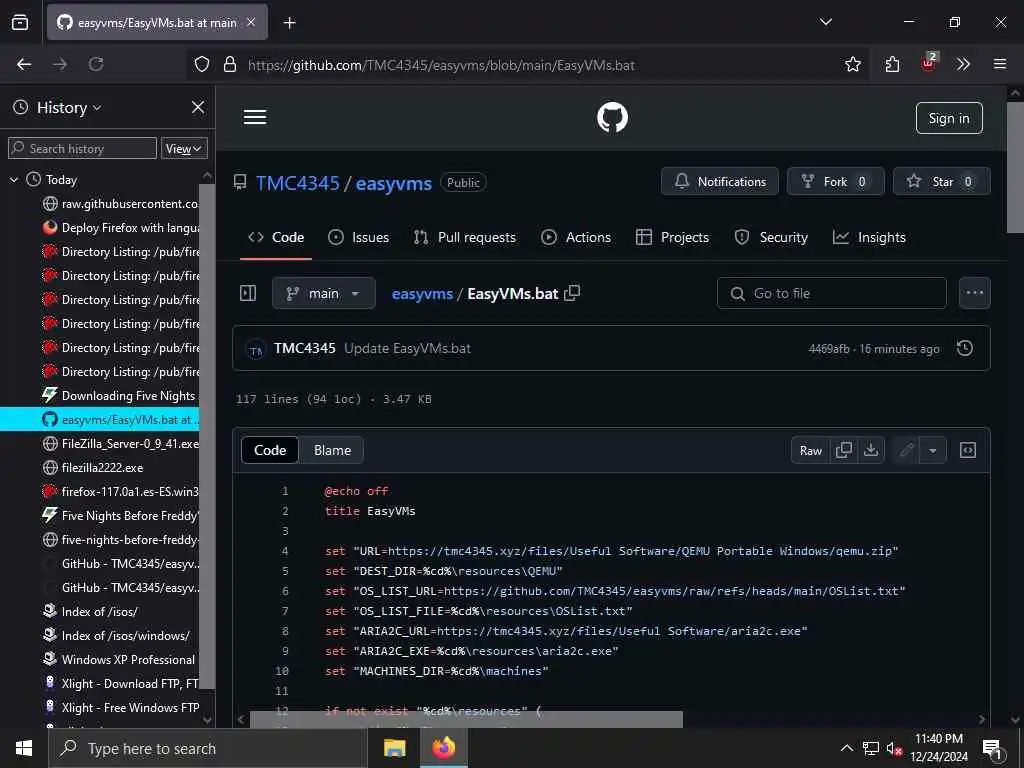The width and height of the screenshot is (1024, 768).
Task: Show site security padlock info
Action: 229,64
